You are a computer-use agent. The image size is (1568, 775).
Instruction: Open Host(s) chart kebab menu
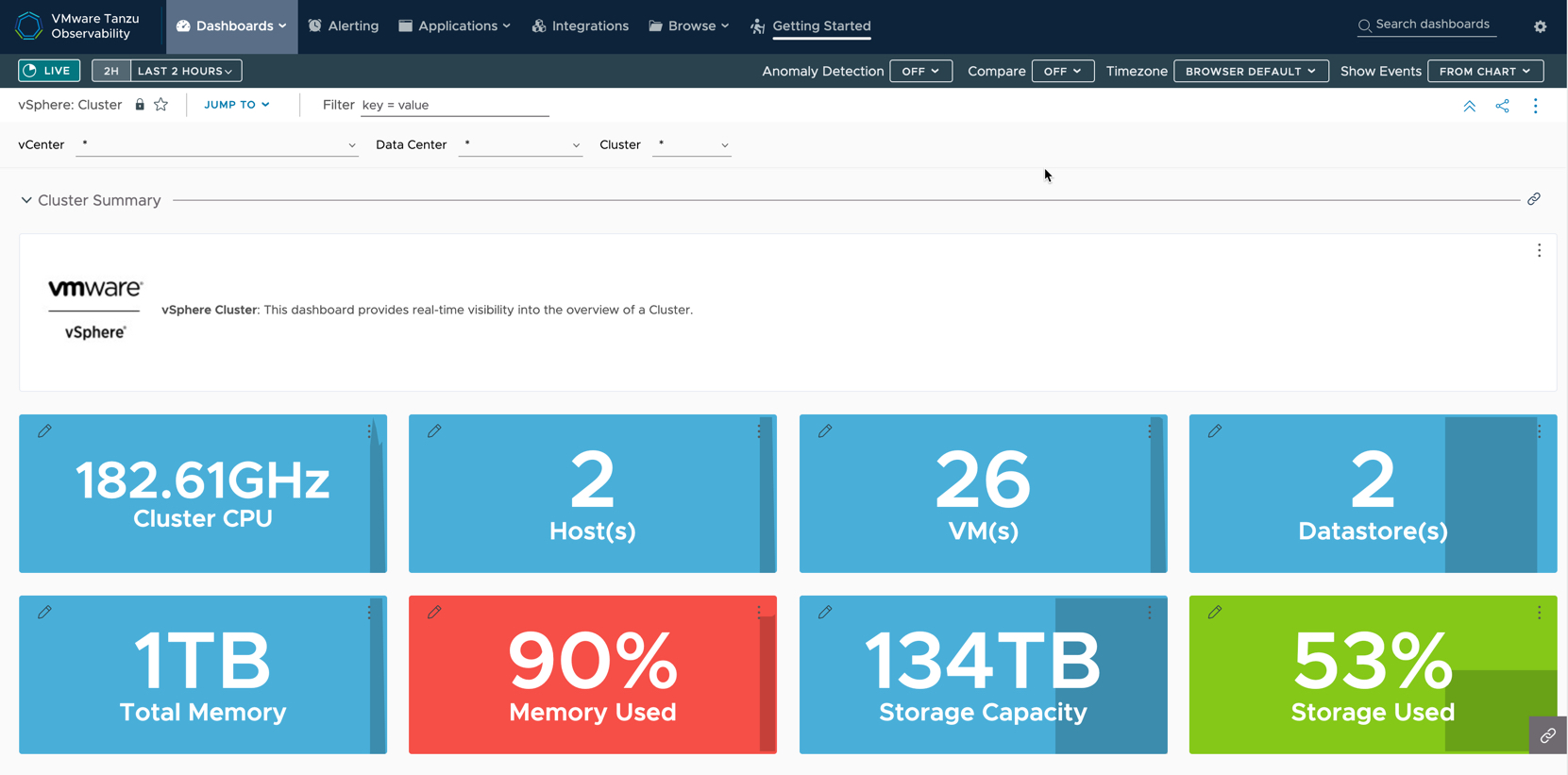[759, 430]
